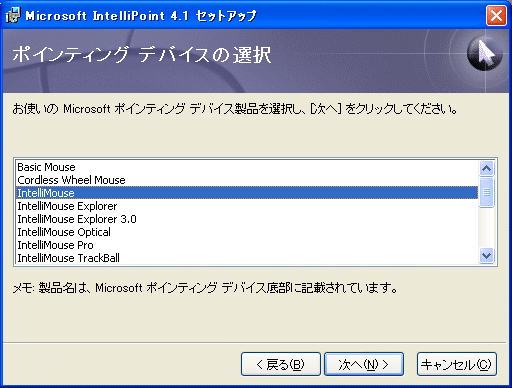512x388 pixels.
Task: Choose IntelliMouse Optical in the list
Action: [x=247, y=232]
